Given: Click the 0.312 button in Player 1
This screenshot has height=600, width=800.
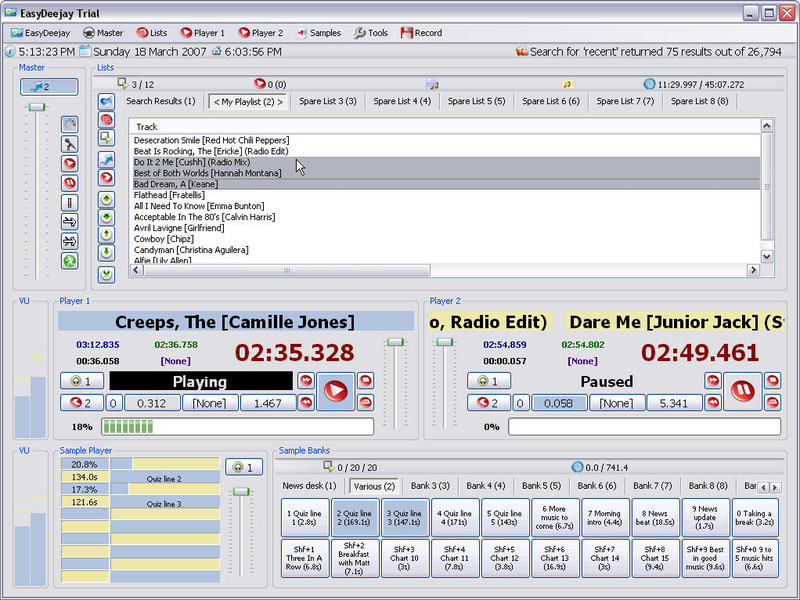Looking at the screenshot, I should click(152, 403).
